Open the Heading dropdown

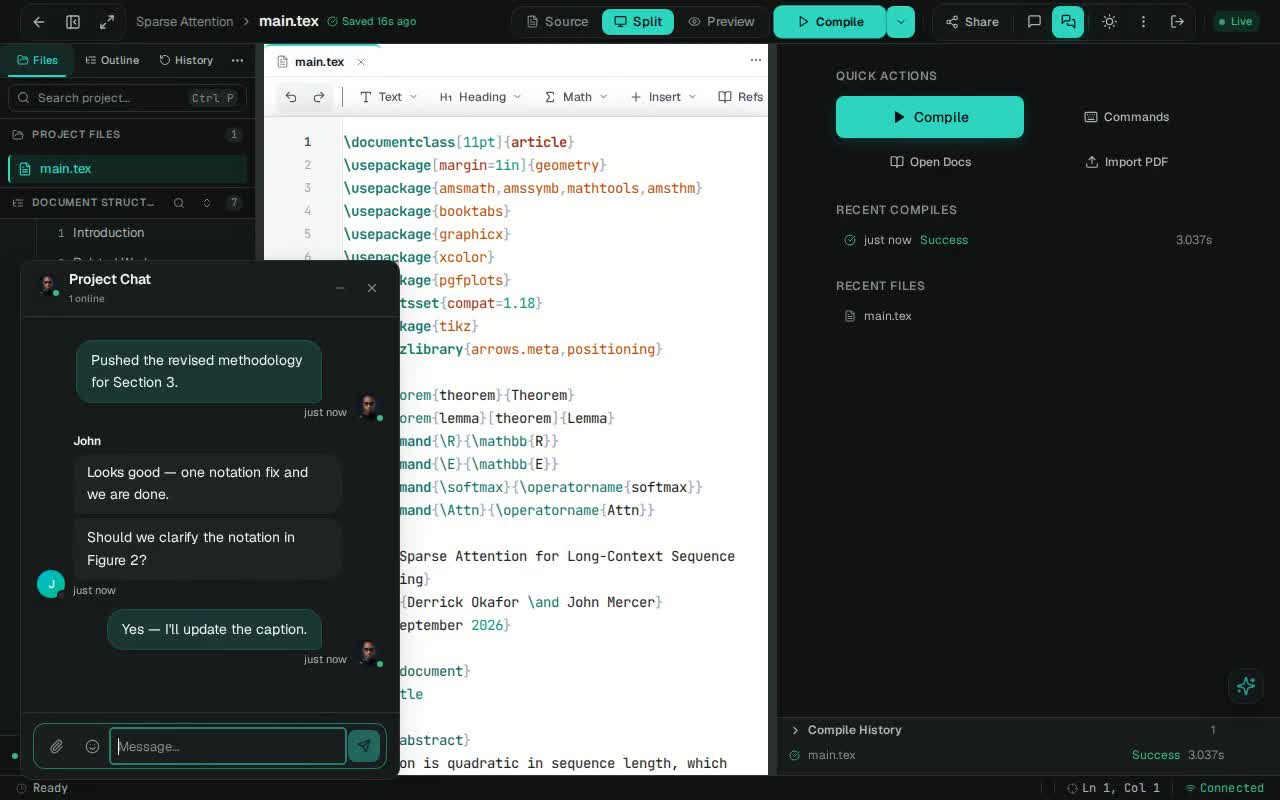pos(481,97)
